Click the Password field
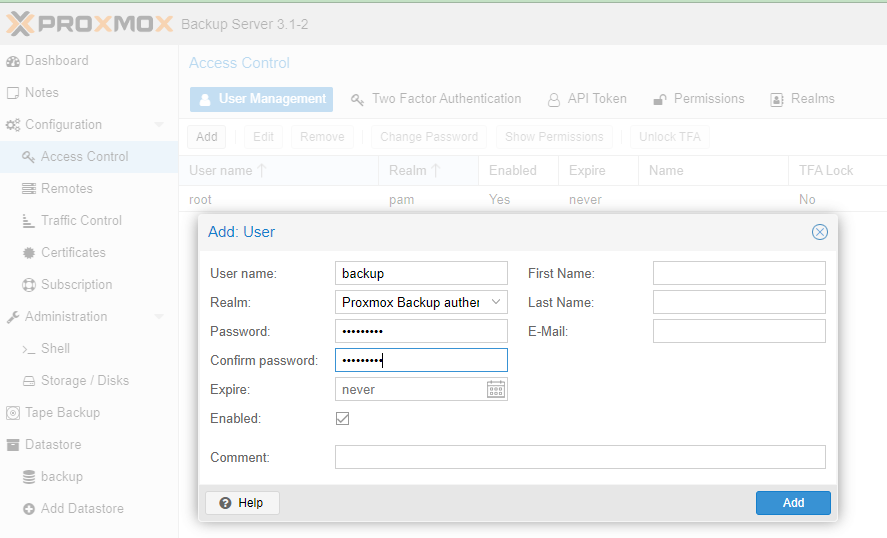 coord(421,331)
